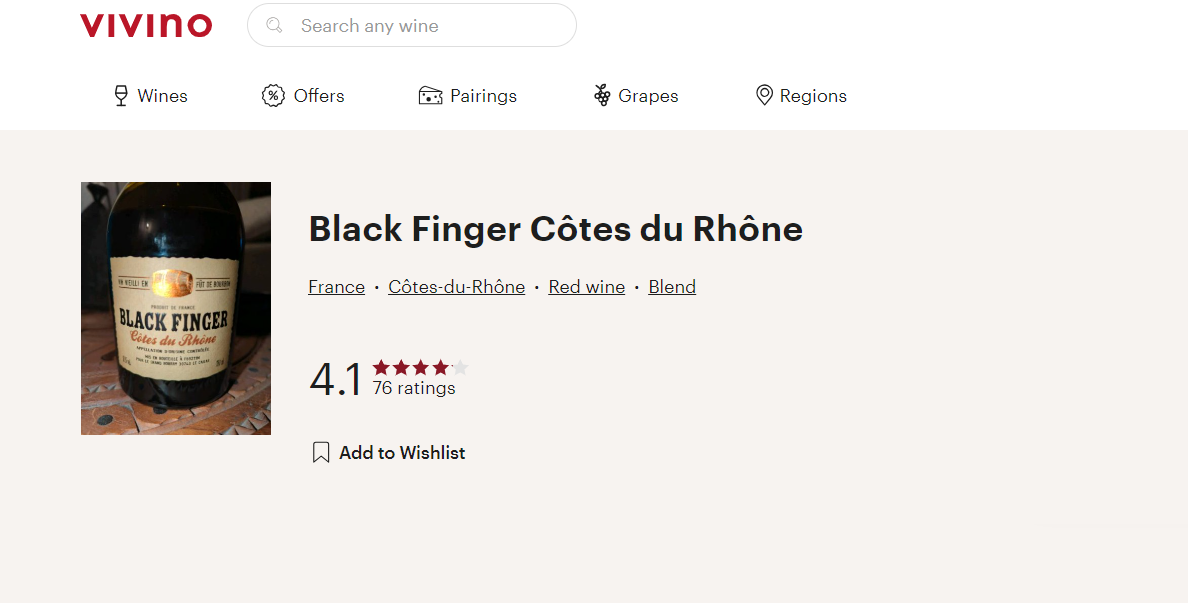Open the Regions menu
Viewport: 1188px width, 604px height.
[813, 96]
